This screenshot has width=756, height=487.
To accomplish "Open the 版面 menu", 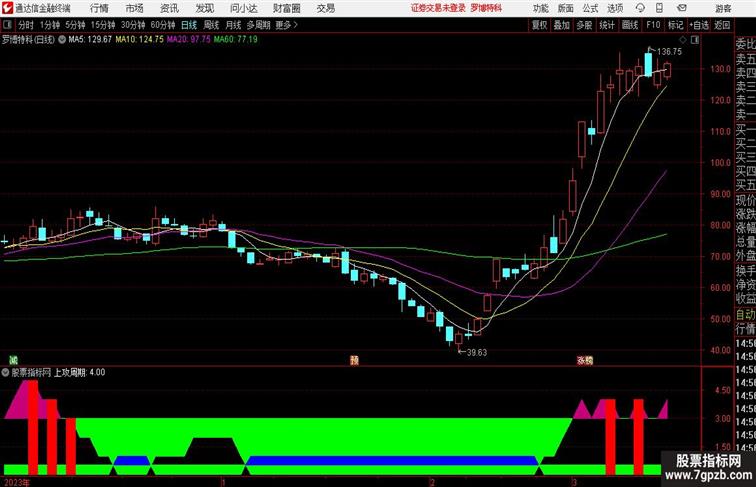I will 566,8.
